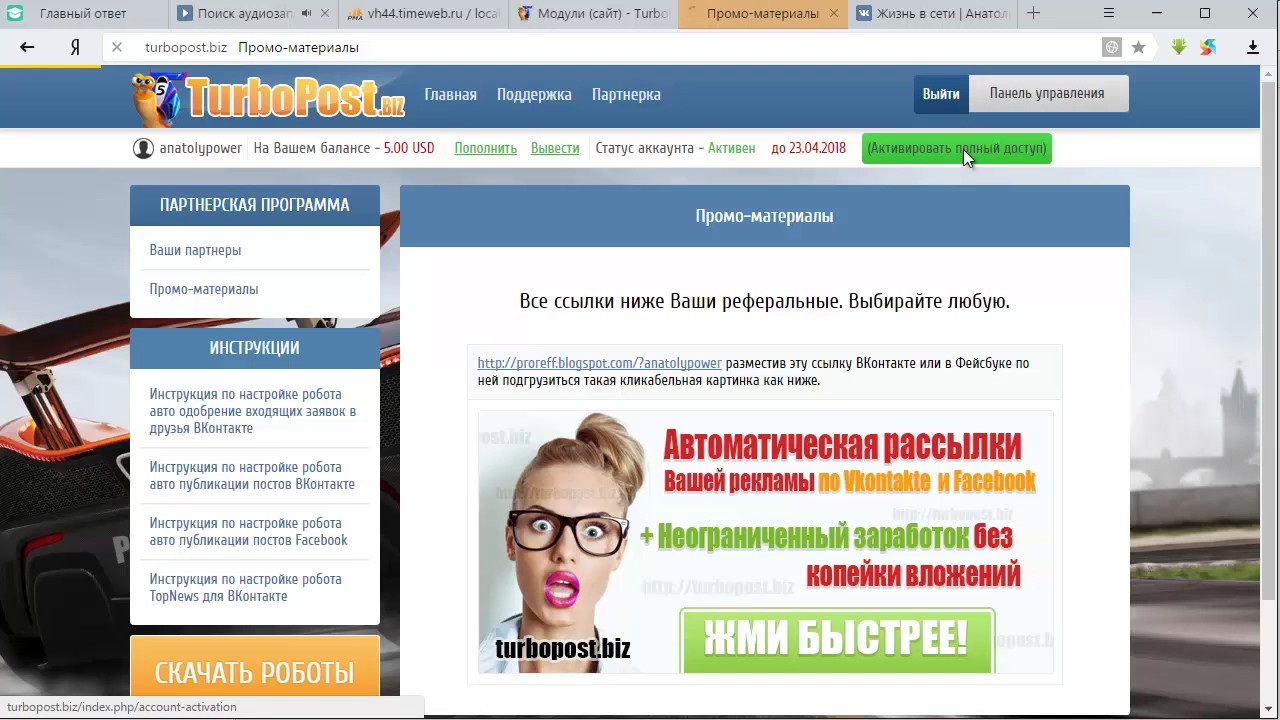Open the Поддержка menu item
This screenshot has height=720, width=1280.
(x=534, y=94)
